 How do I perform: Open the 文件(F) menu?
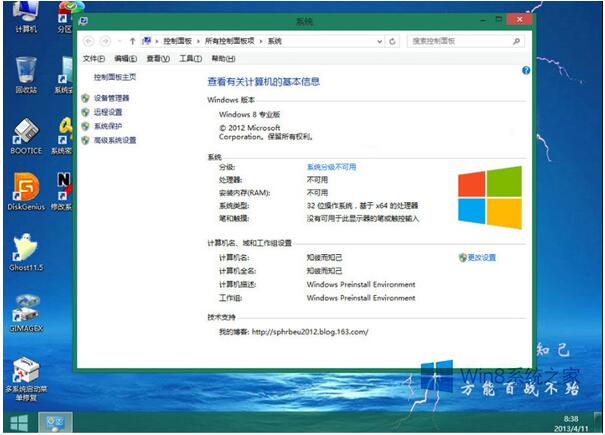[x=93, y=59]
